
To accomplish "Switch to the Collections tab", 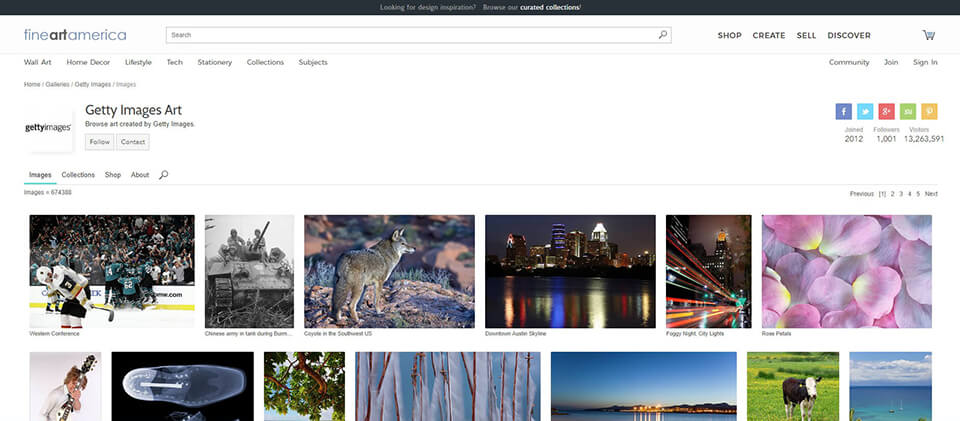I will pos(78,175).
